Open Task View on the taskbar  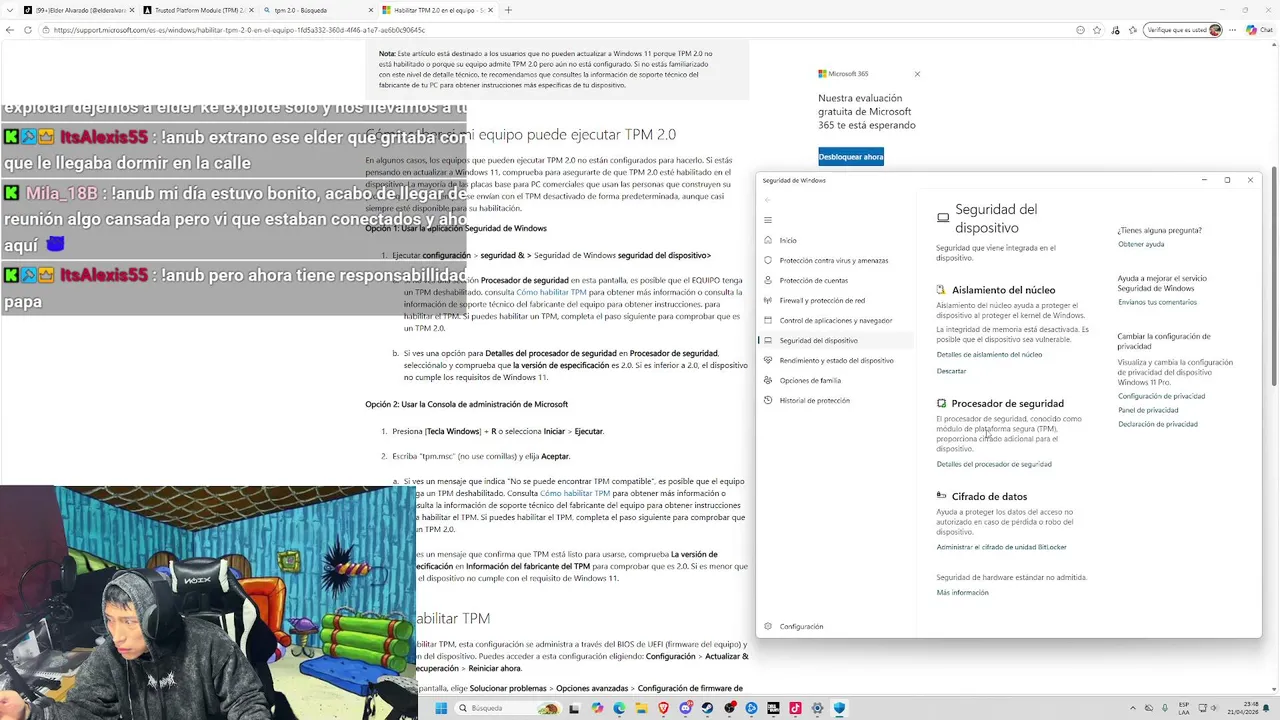point(574,708)
